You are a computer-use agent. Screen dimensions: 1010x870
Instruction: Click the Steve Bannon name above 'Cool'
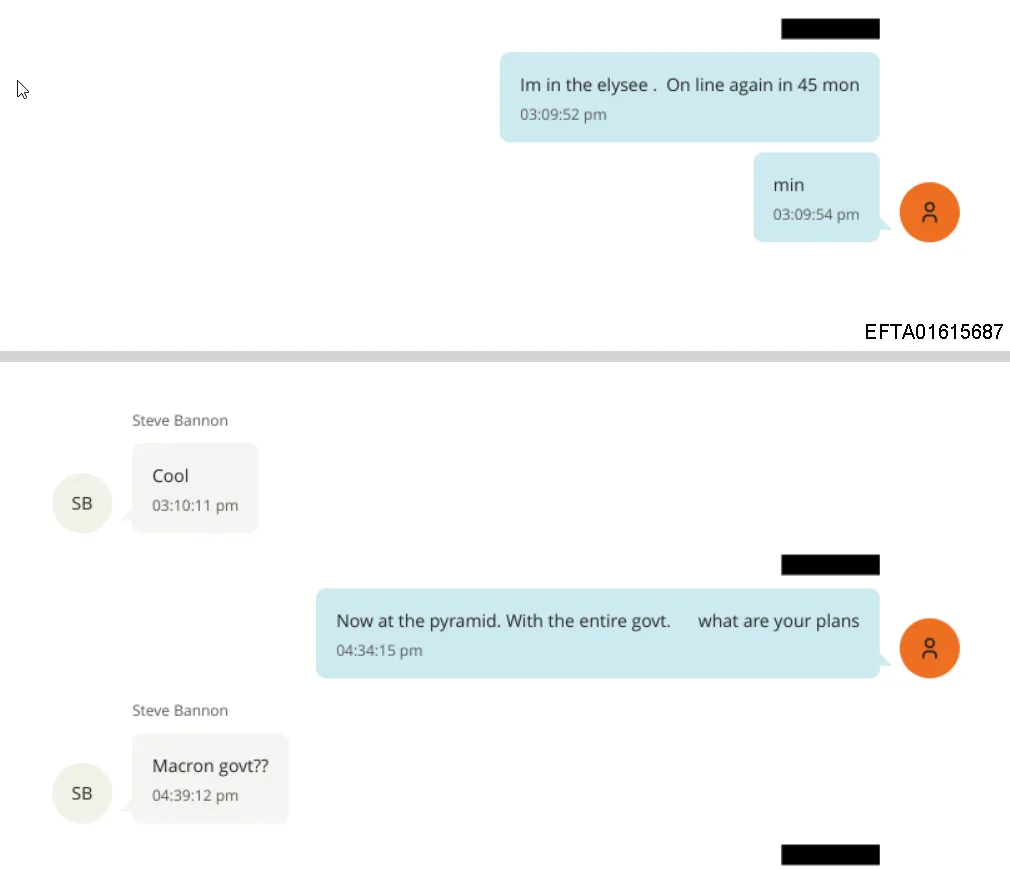click(180, 421)
